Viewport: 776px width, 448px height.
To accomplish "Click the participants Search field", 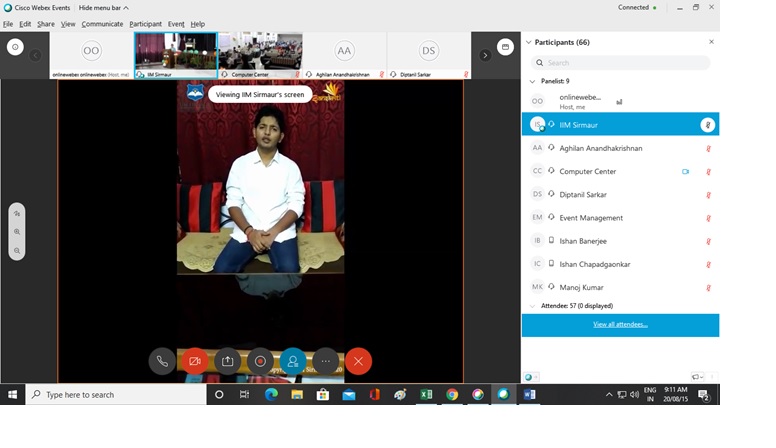I will tap(621, 63).
